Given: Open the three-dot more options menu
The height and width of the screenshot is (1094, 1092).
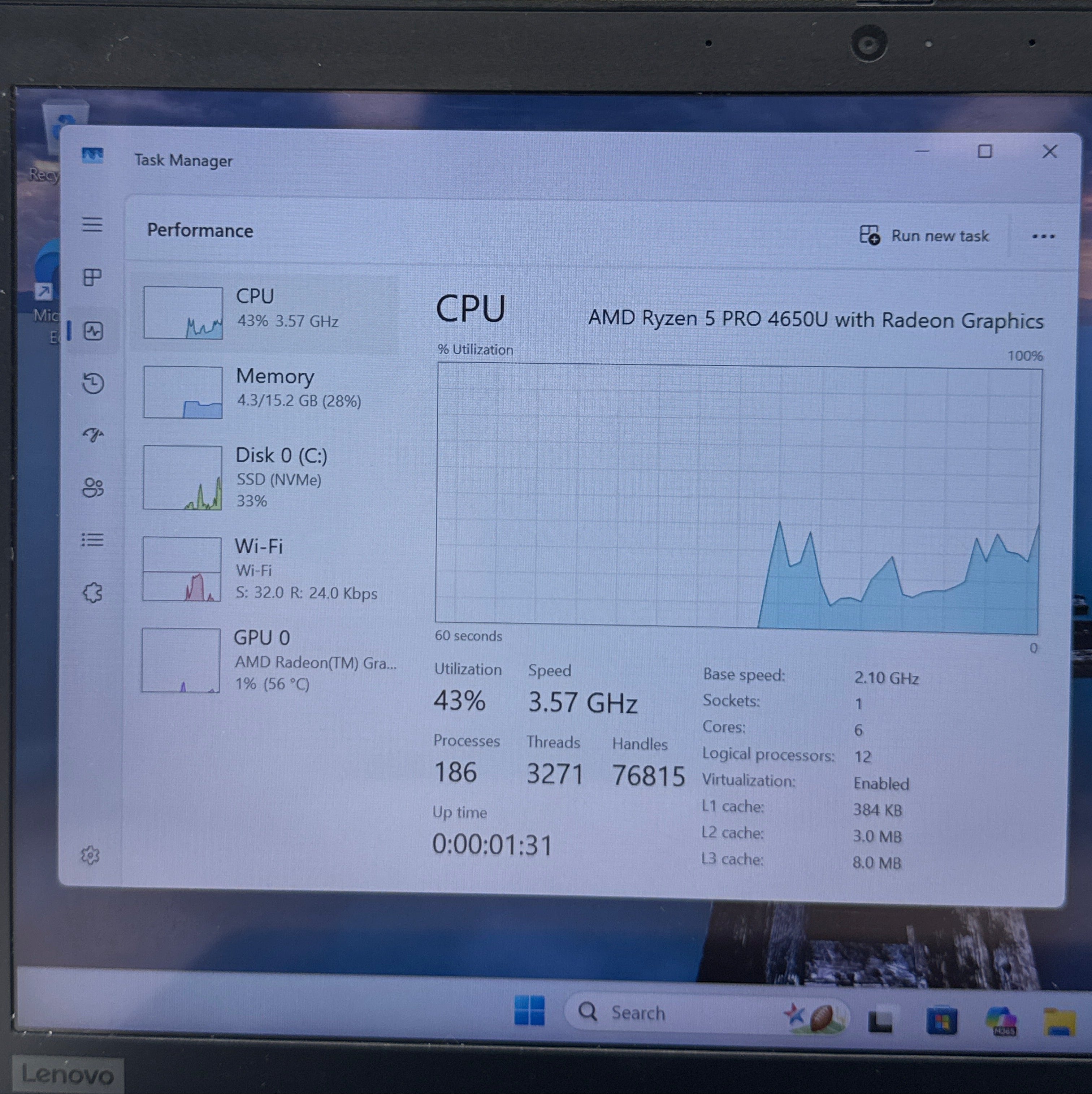Looking at the screenshot, I should click(1043, 236).
